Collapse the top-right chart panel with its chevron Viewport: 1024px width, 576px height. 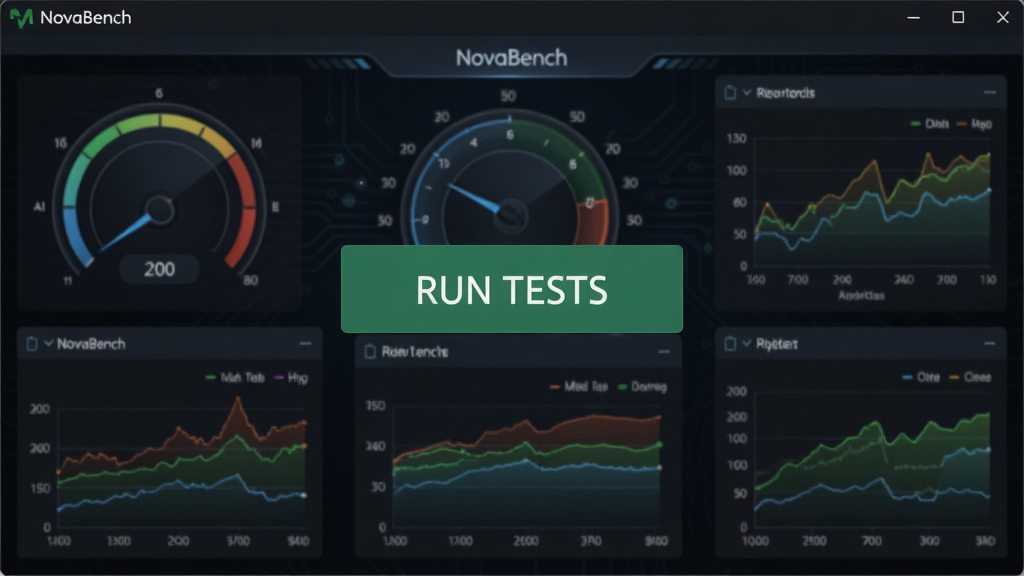point(747,93)
